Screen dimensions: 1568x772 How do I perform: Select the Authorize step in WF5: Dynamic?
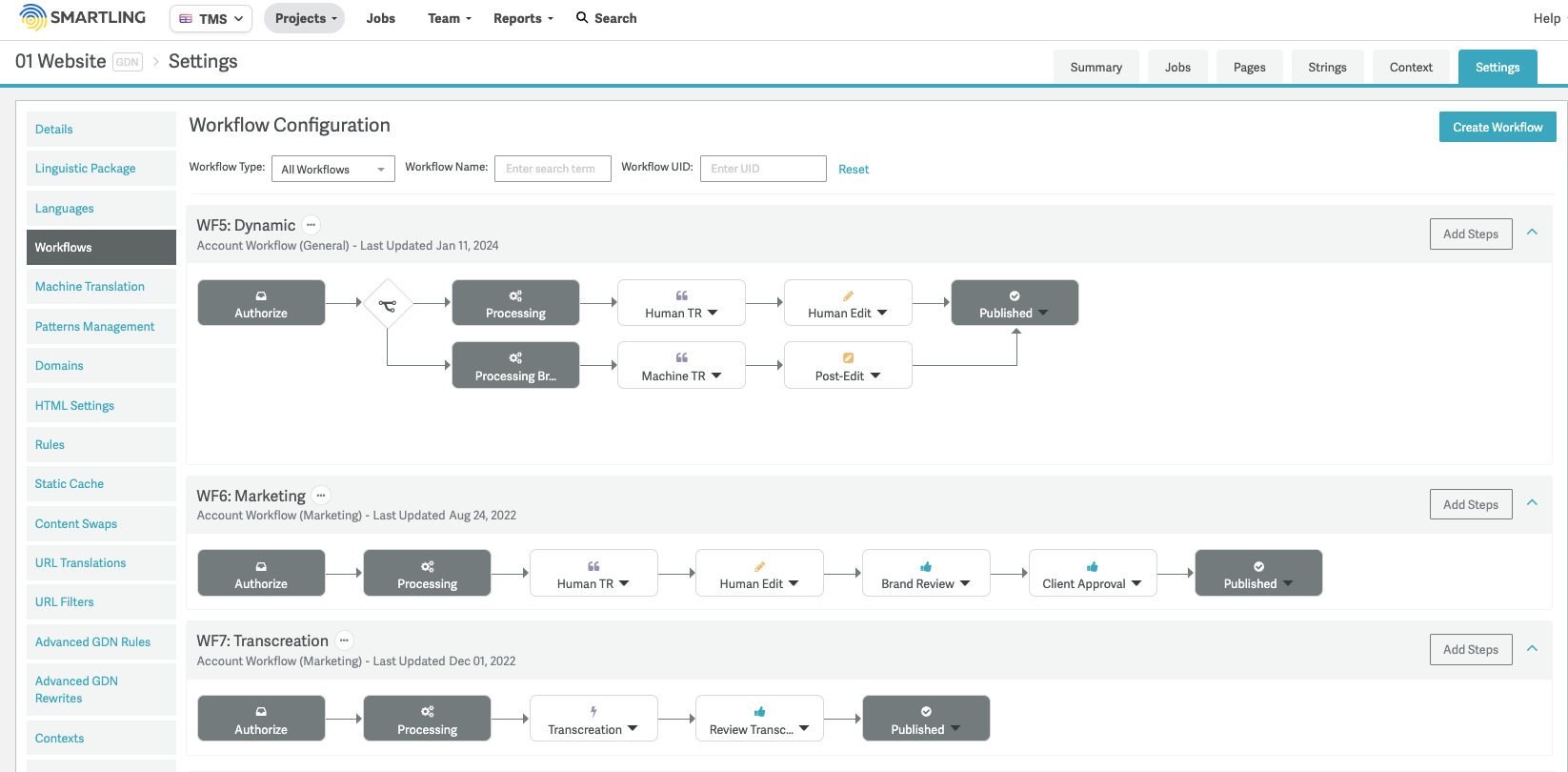(x=261, y=303)
